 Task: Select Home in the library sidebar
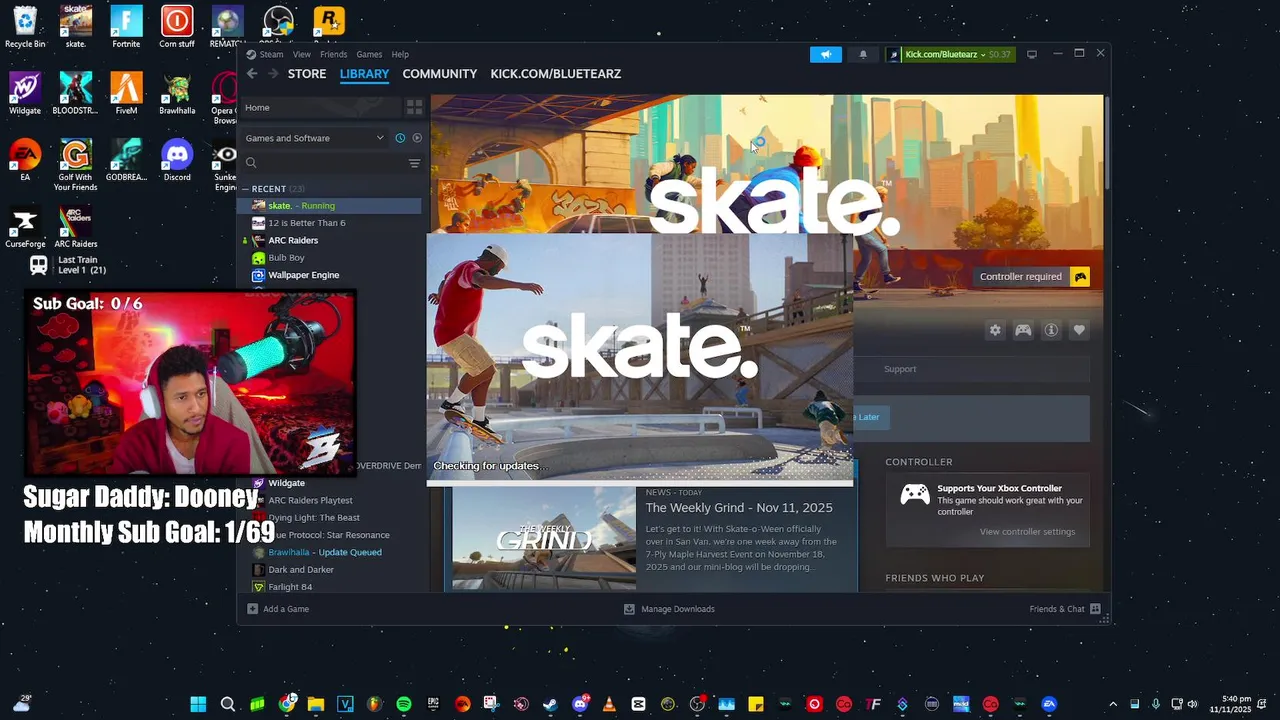[x=319, y=107]
